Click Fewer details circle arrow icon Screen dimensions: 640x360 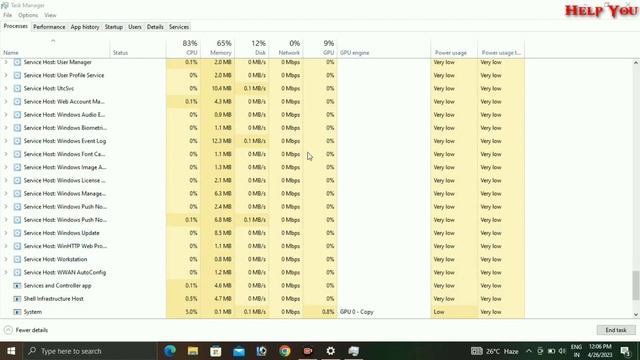pyautogui.click(x=8, y=330)
